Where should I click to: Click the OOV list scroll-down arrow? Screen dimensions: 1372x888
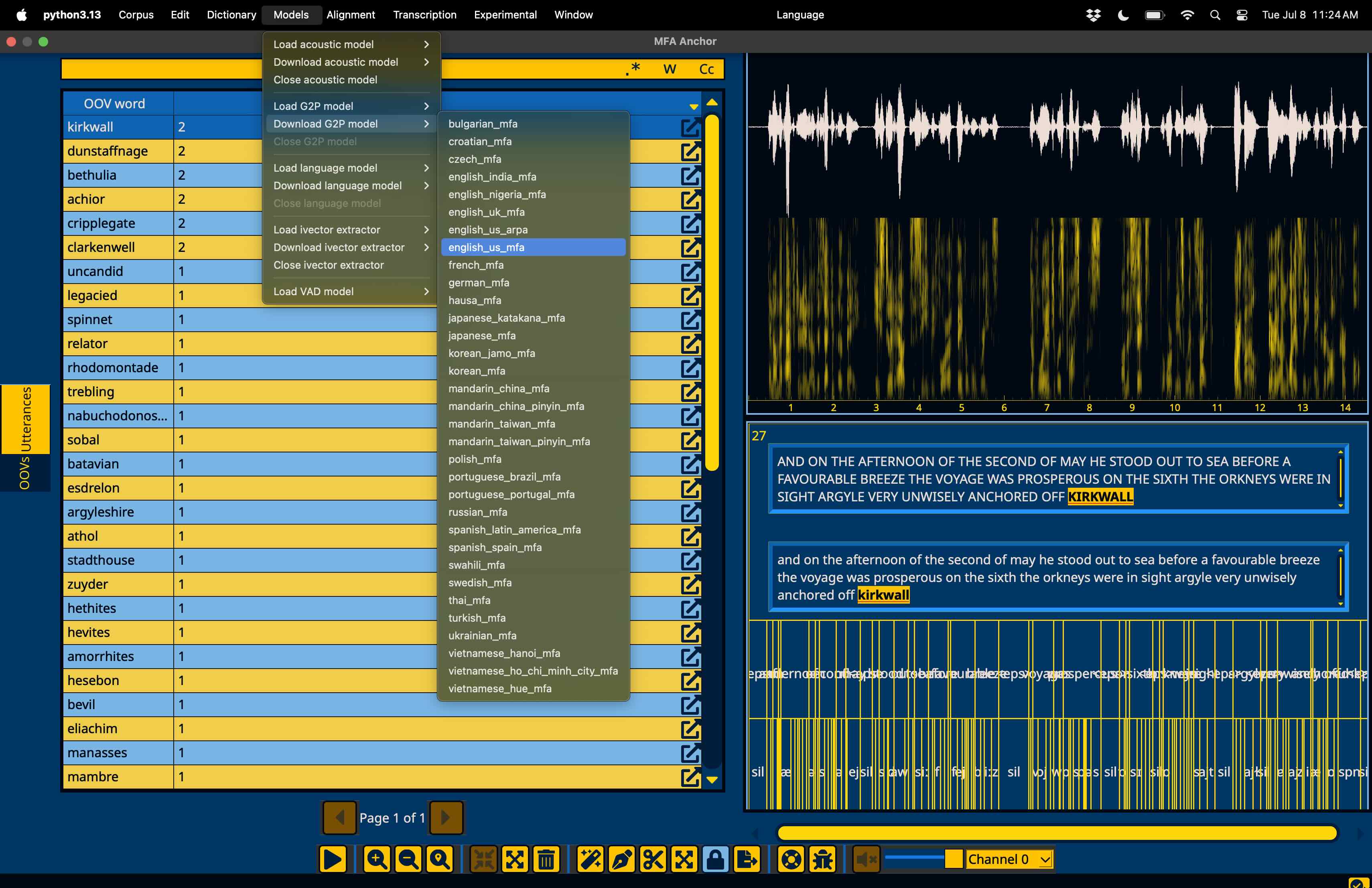tap(712, 780)
